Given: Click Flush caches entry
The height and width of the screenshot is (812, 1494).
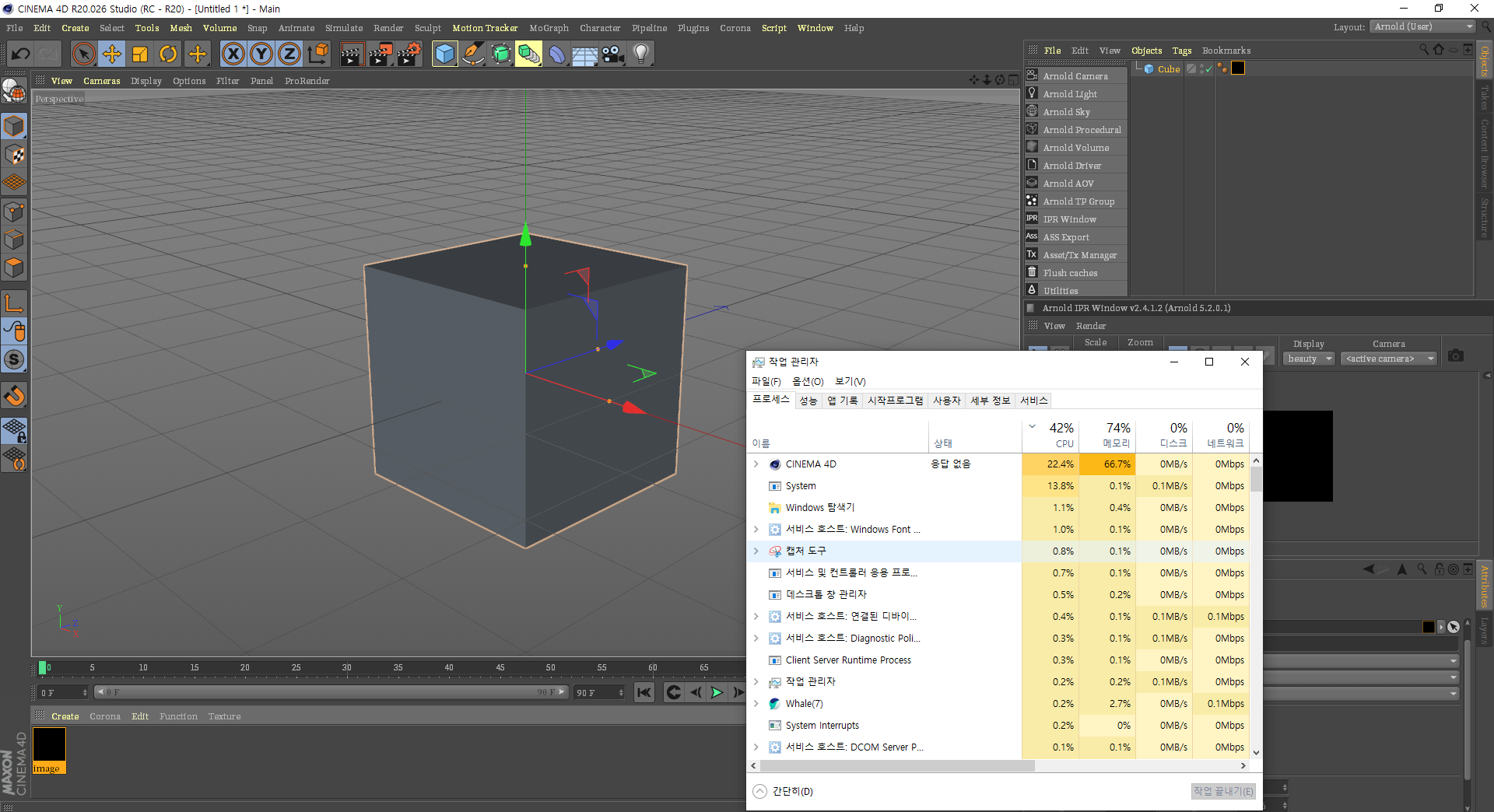Looking at the screenshot, I should click(1076, 273).
